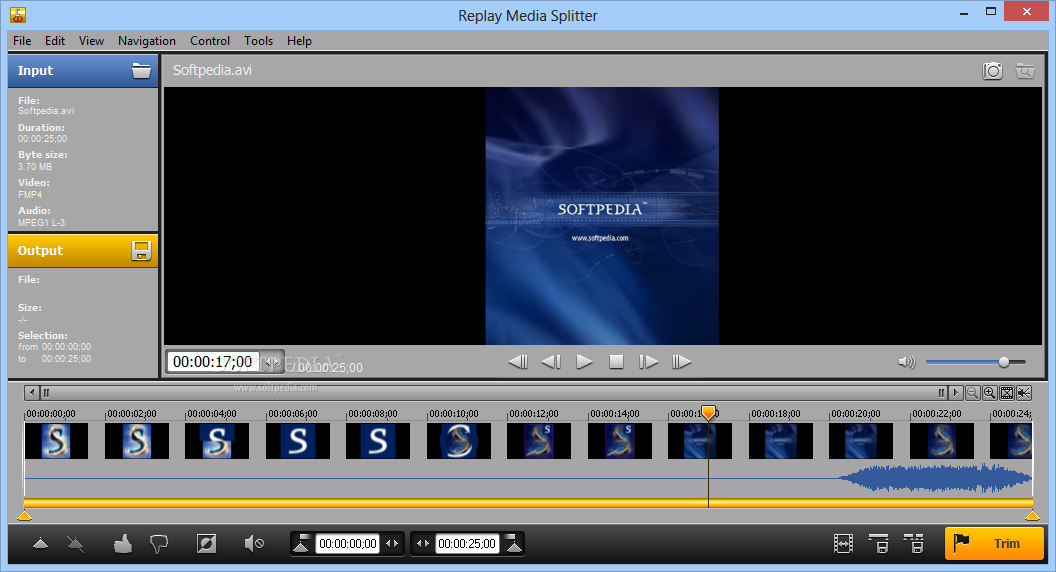Viewport: 1056px width, 572px height.
Task: Select thumbnail at 00:00:10;00
Action: coord(459,441)
